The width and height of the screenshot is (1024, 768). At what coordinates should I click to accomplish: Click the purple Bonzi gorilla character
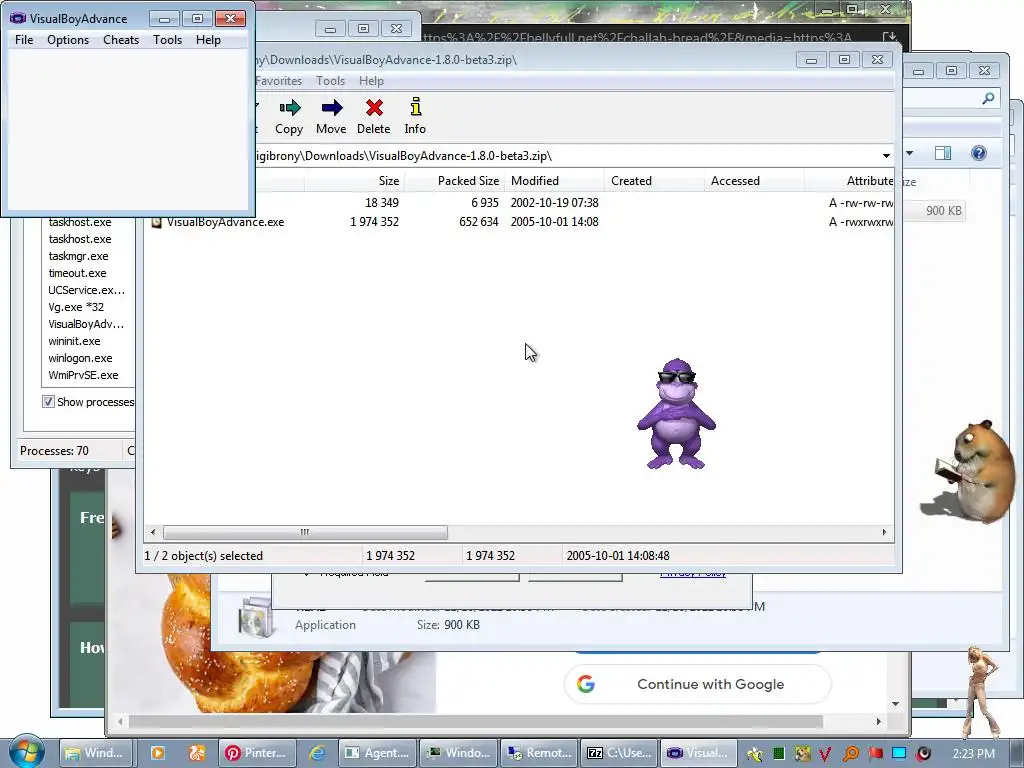click(x=677, y=413)
